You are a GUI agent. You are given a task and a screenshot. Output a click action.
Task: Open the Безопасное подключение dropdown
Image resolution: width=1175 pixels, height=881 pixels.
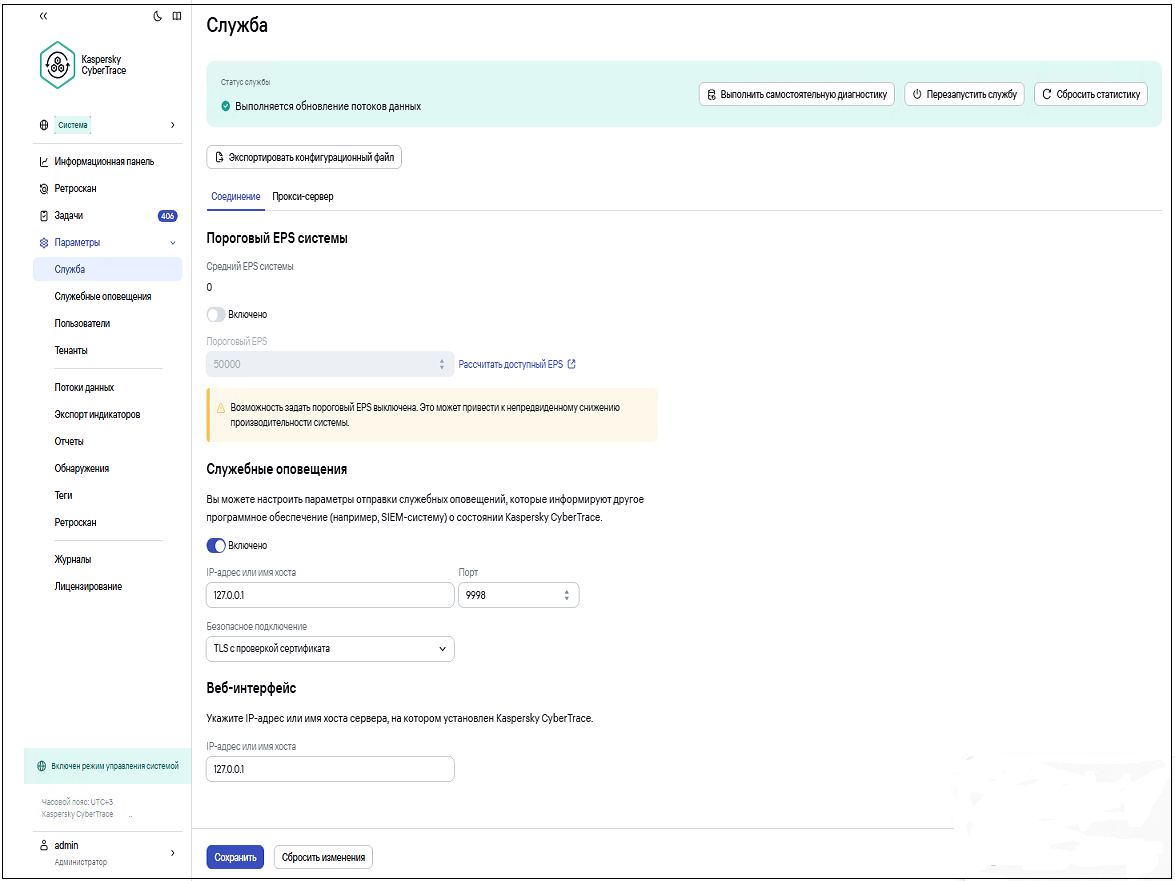point(330,649)
